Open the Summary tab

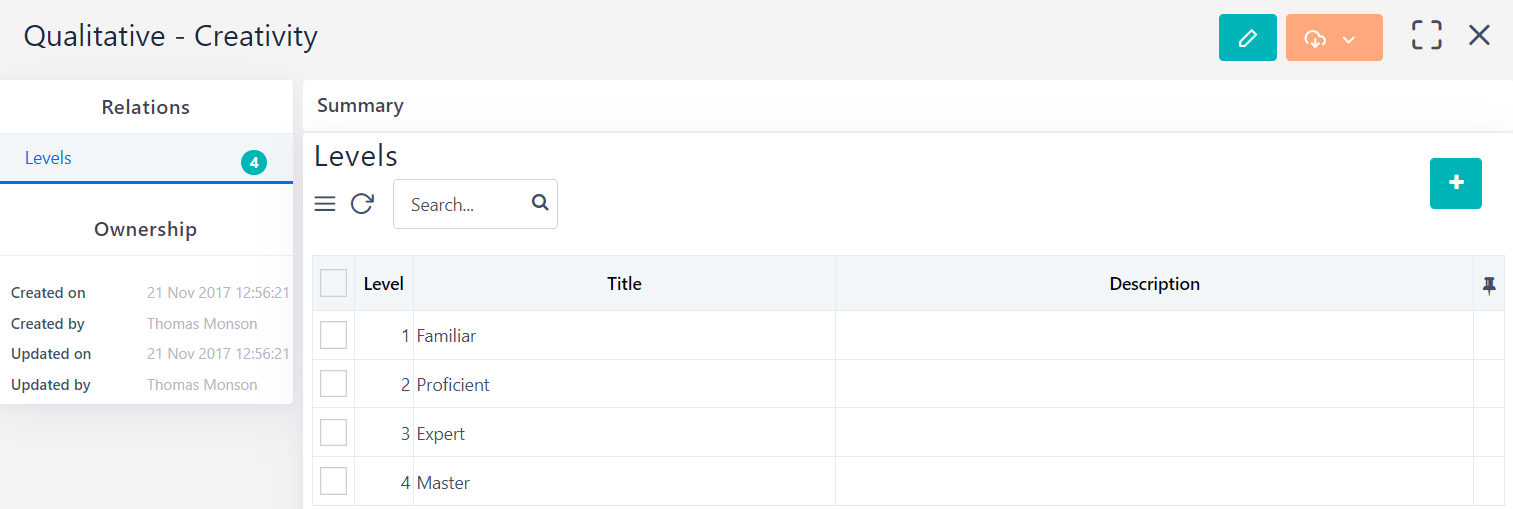point(360,106)
